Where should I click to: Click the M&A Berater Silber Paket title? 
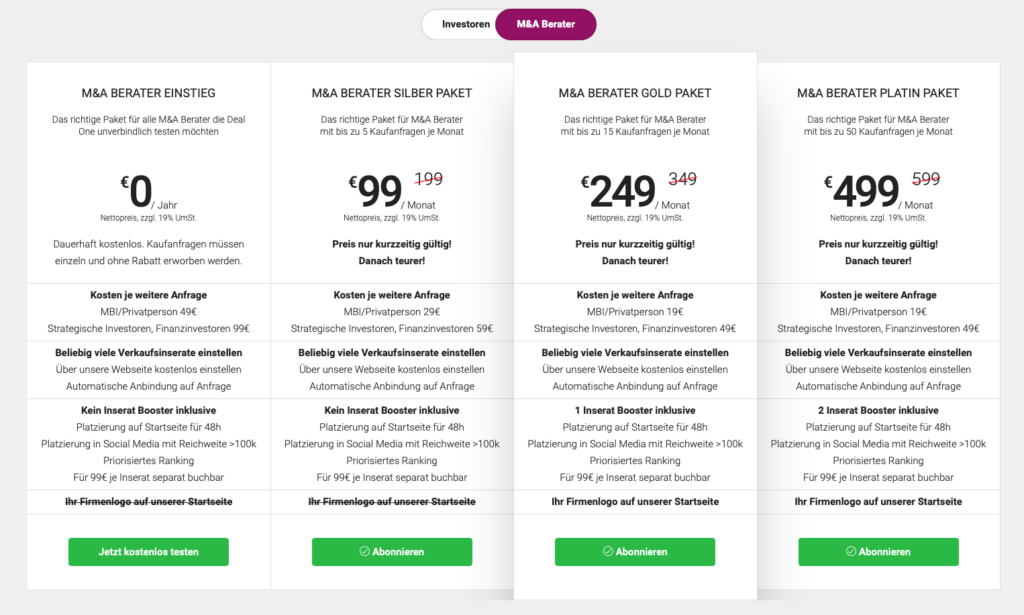point(392,93)
